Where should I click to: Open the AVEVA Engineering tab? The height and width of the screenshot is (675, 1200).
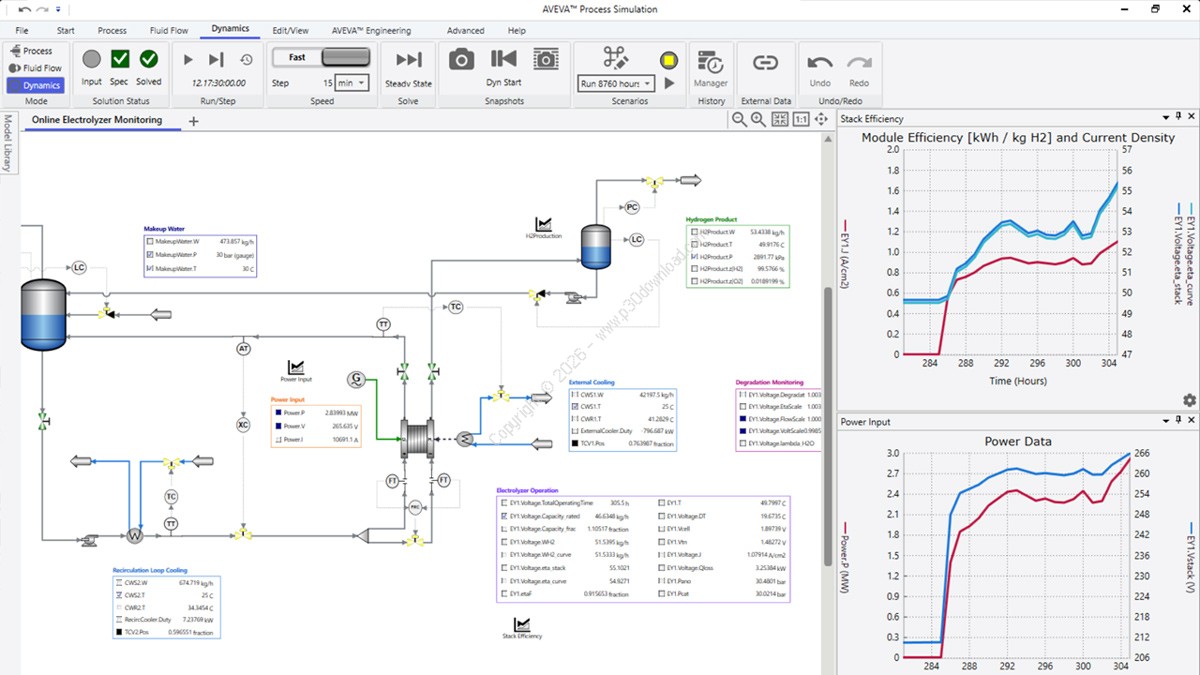369,31
